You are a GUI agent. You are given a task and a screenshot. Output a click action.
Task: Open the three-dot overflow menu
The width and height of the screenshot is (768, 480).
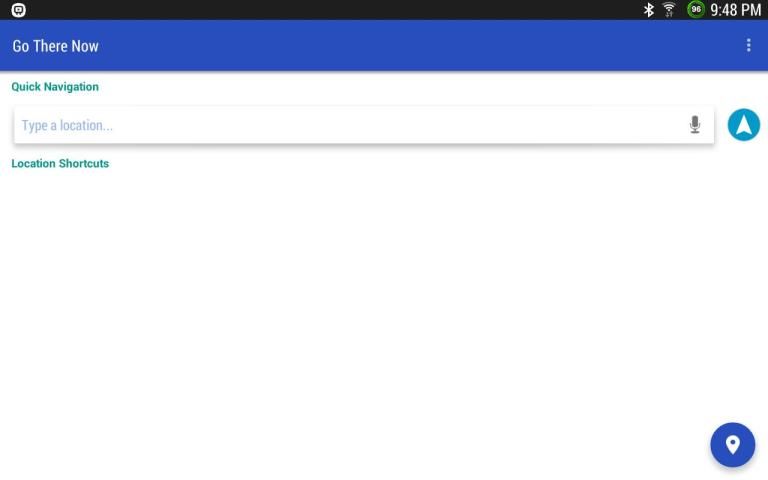[x=748, y=46]
